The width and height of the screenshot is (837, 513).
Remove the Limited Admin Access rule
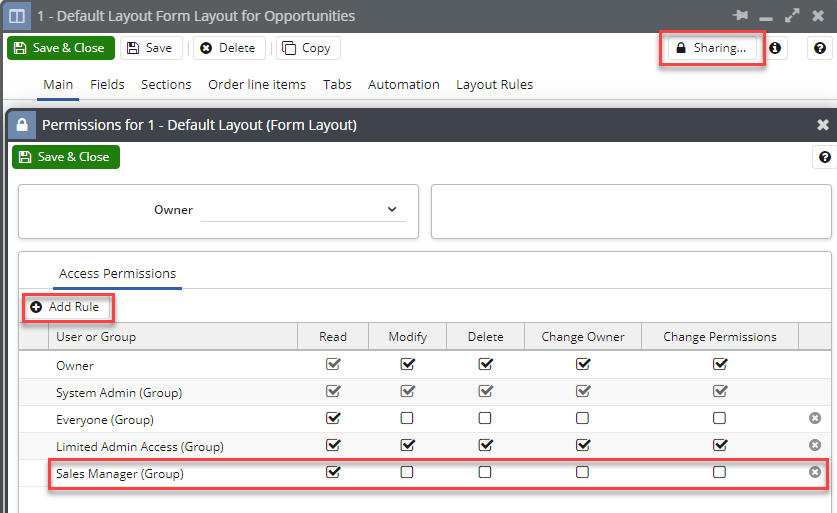815,445
